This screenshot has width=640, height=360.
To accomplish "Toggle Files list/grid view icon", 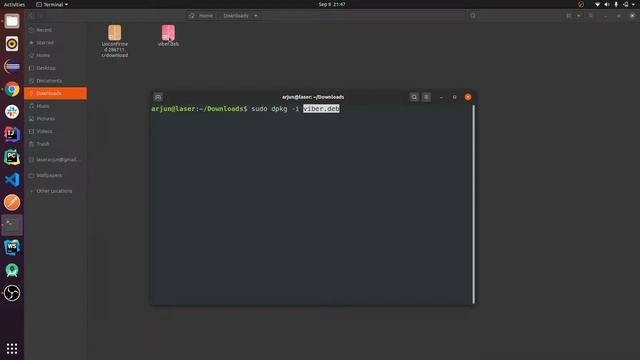I will click(569, 16).
